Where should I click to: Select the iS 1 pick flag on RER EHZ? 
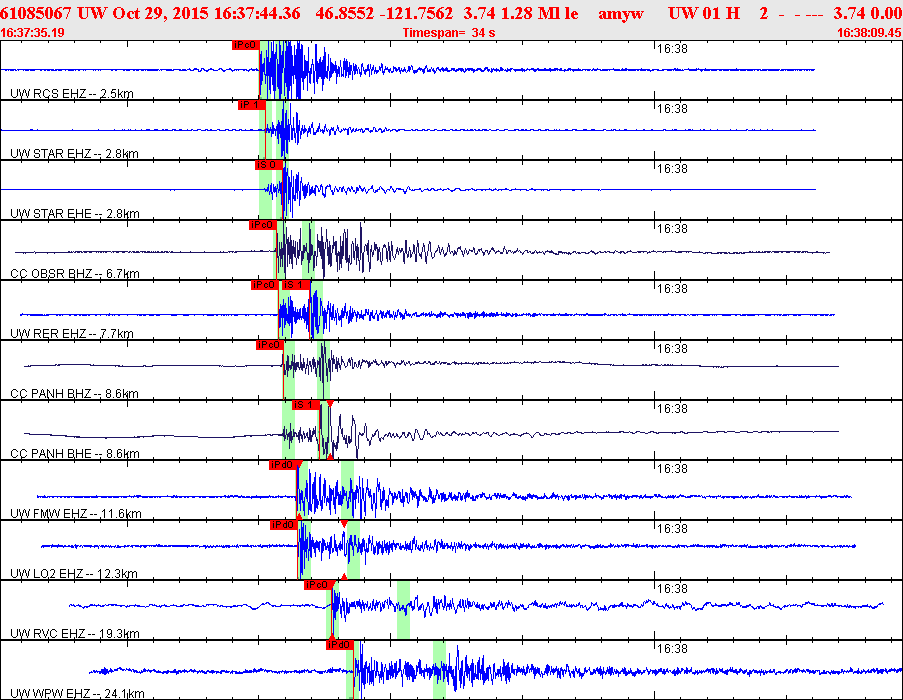pos(296,285)
